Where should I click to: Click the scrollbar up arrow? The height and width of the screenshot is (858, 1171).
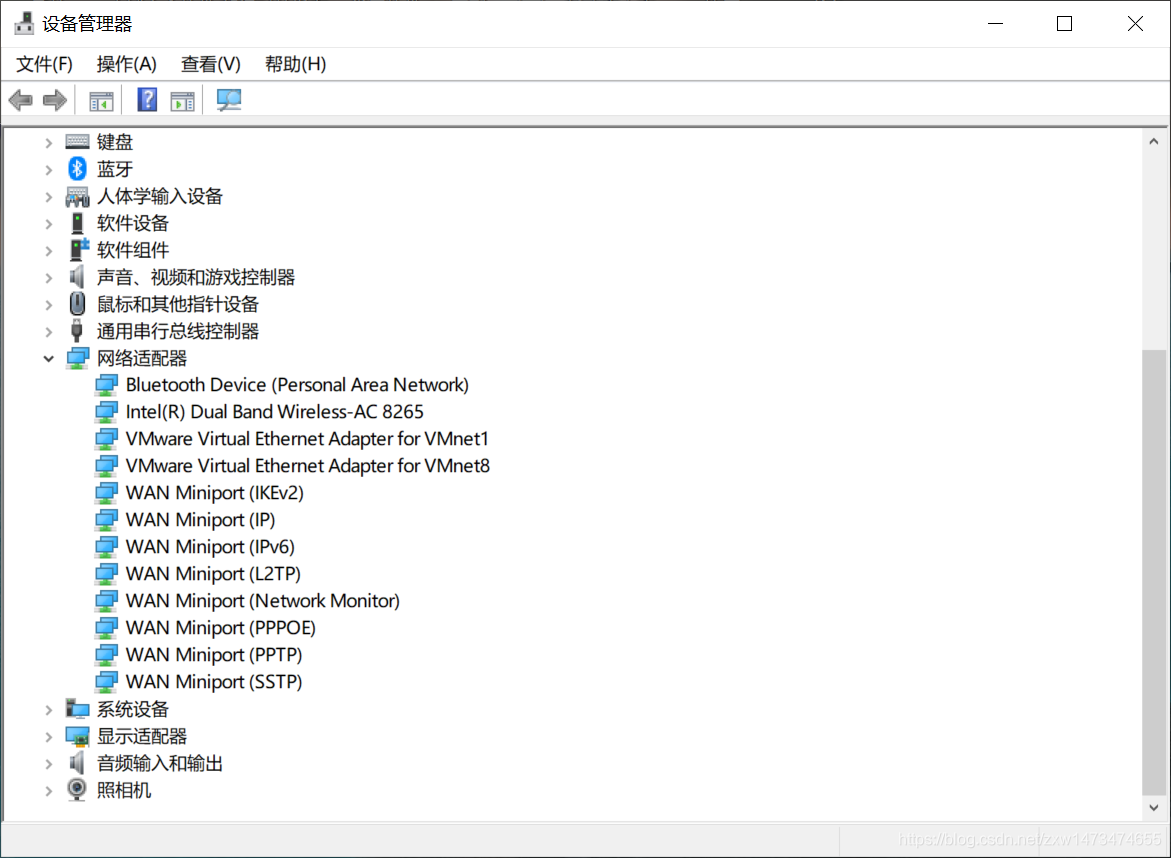coord(1154,141)
